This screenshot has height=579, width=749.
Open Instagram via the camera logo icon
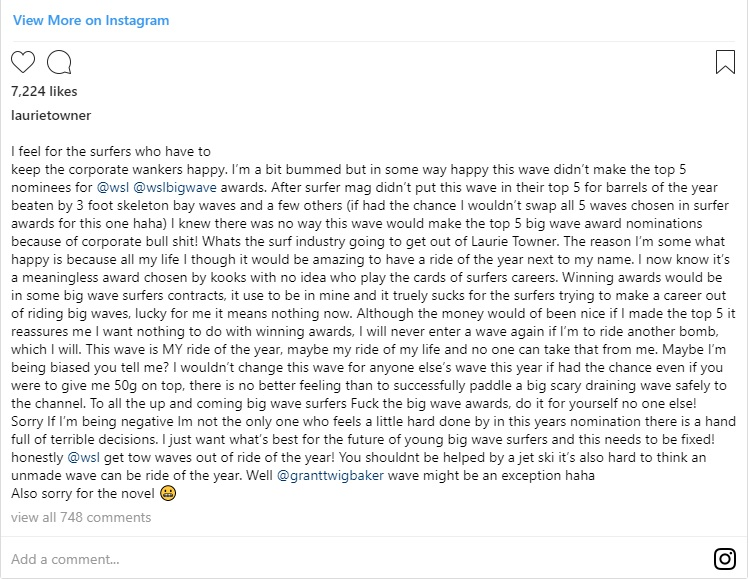(725, 558)
